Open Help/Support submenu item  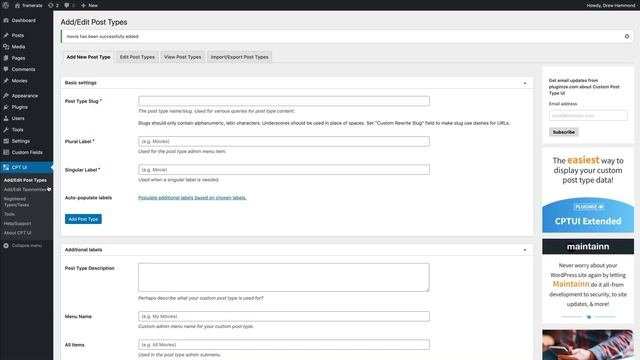click(x=18, y=223)
